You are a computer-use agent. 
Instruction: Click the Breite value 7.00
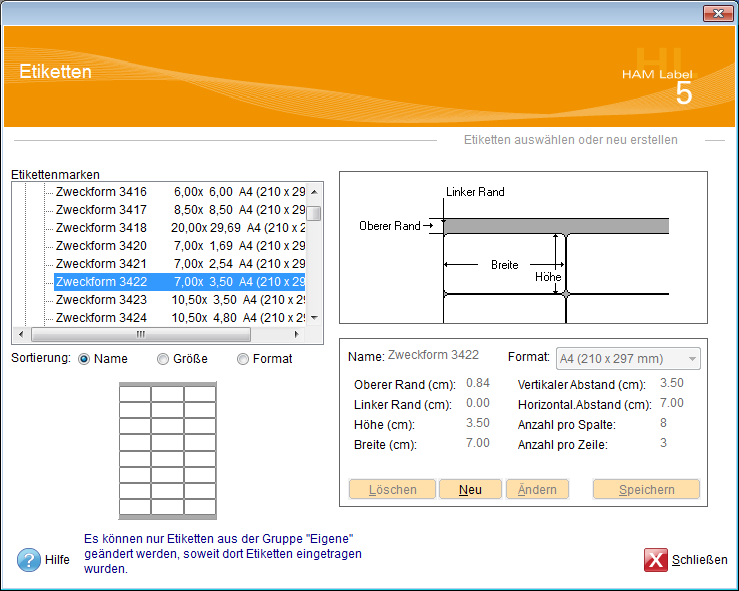pos(478,443)
